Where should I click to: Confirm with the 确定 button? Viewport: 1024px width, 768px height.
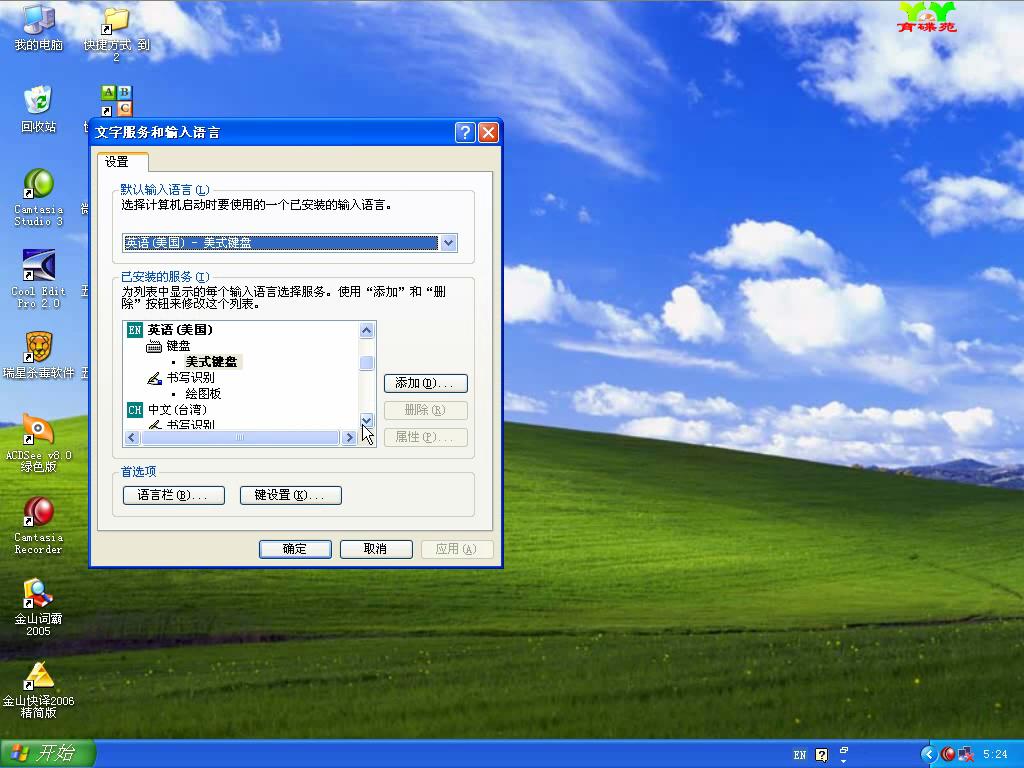[295, 549]
